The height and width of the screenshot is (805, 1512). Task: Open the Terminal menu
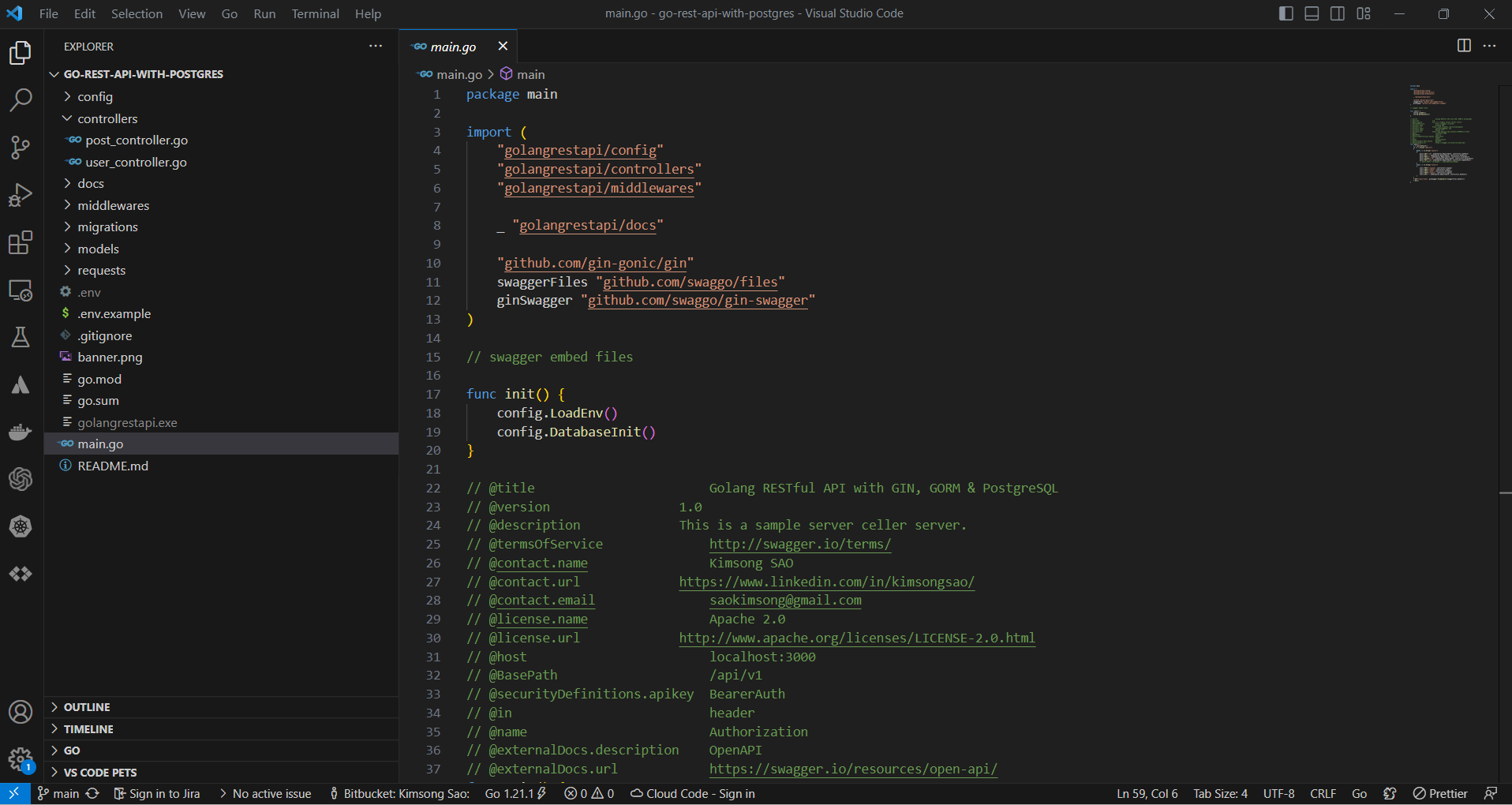(315, 13)
